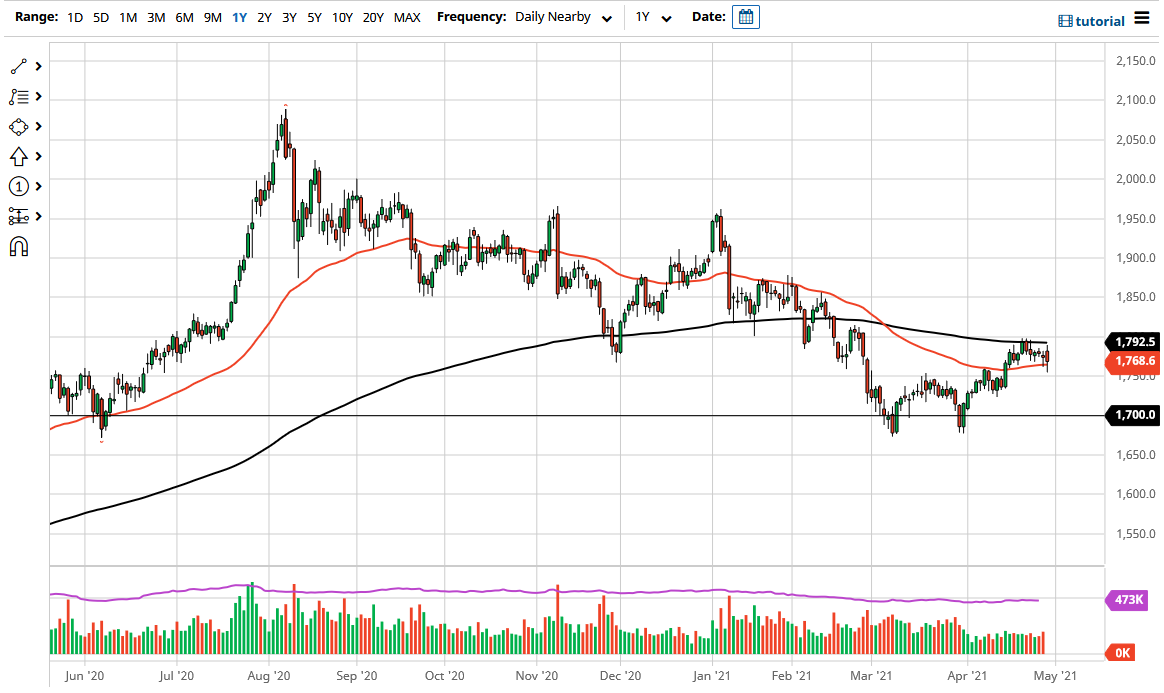Click the 1,650.0 price axis label
This screenshot has height=693, width=1164.
(x=1136, y=455)
